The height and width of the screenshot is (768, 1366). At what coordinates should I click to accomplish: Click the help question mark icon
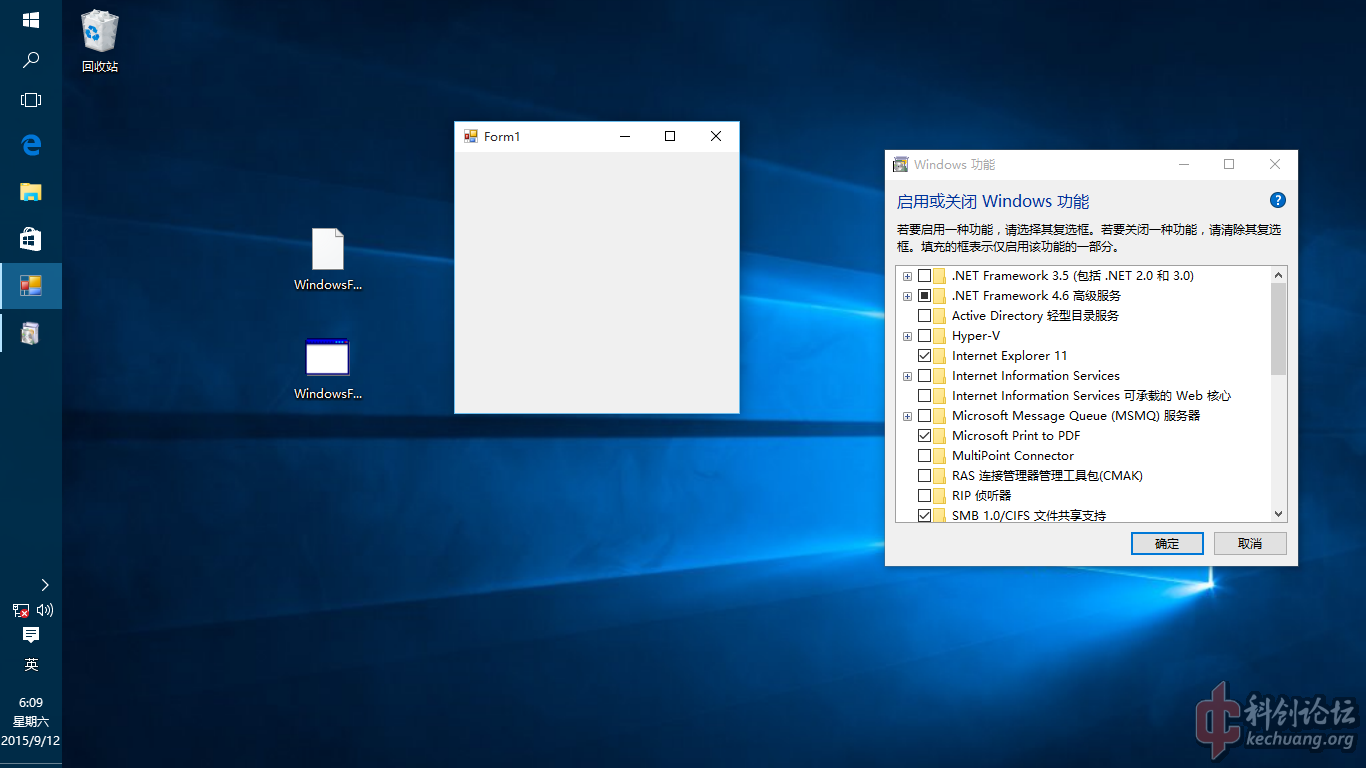pyautogui.click(x=1277, y=200)
